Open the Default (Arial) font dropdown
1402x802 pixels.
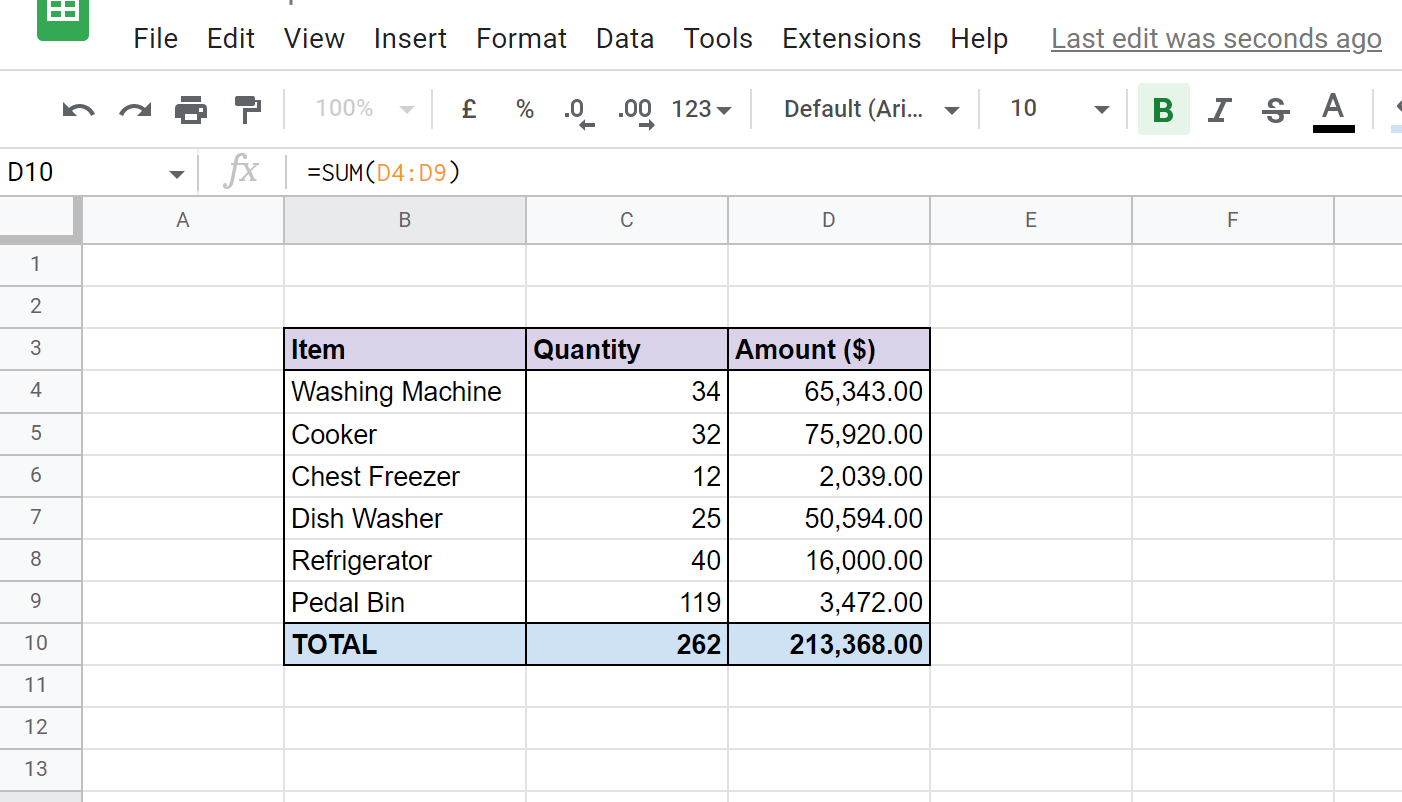[871, 109]
